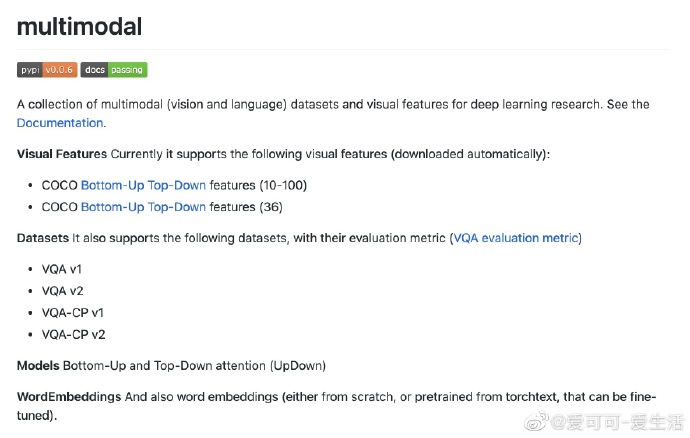The image size is (690, 438).
Task: Open Bottom-Up Top-Down link for features (10-100)
Action: (x=143, y=185)
